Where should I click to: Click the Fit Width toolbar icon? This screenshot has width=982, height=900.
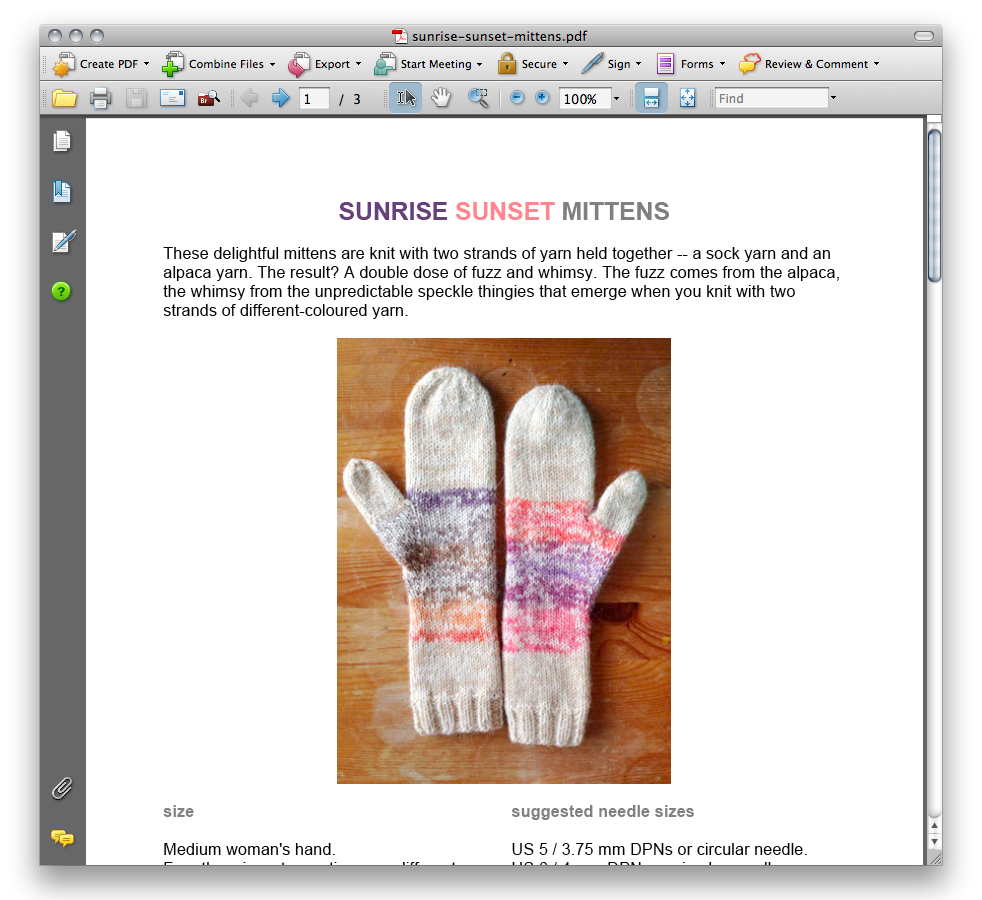point(650,97)
